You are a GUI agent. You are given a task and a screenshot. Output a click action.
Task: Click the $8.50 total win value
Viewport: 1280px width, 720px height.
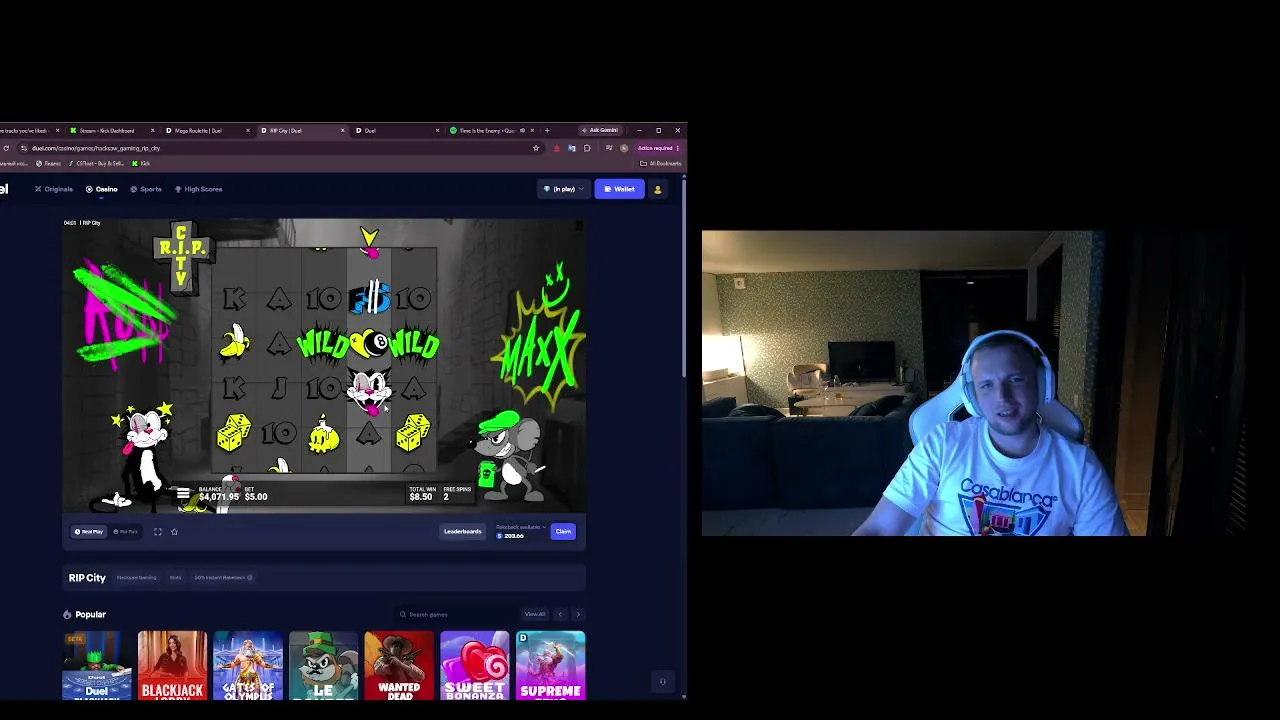pyautogui.click(x=421, y=497)
